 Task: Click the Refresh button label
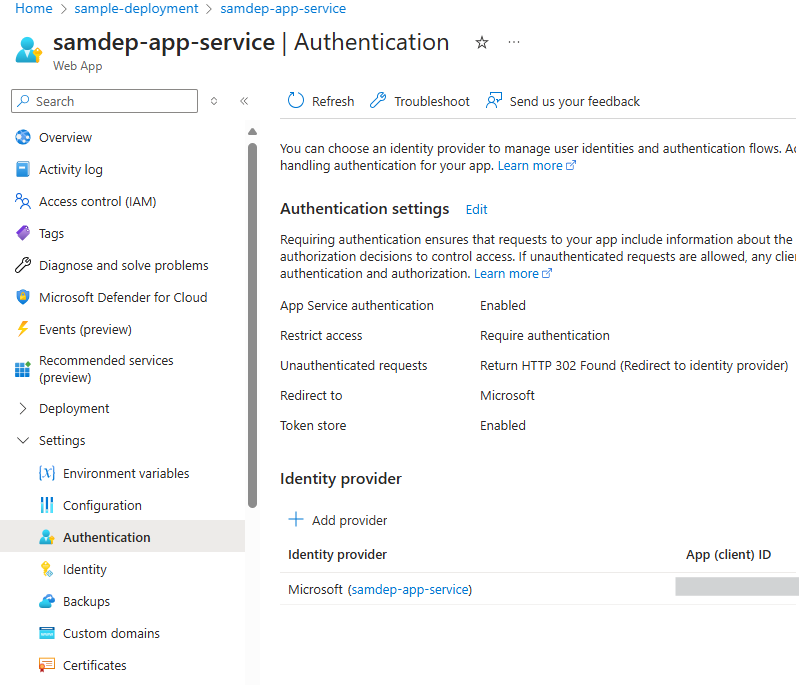pyautogui.click(x=333, y=101)
